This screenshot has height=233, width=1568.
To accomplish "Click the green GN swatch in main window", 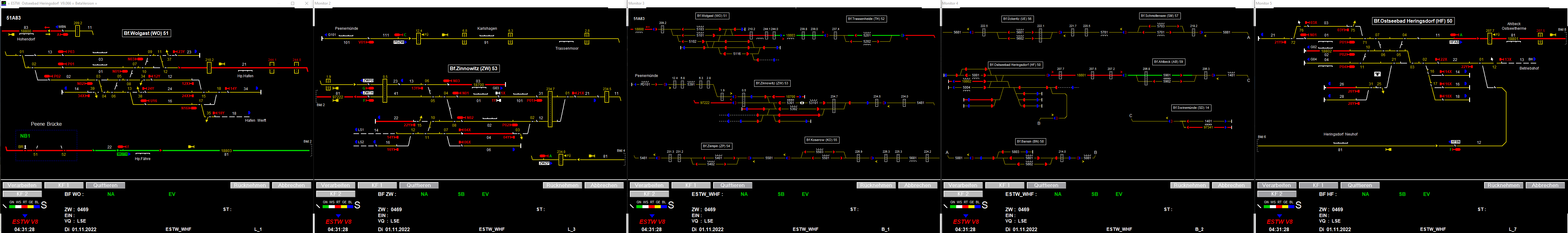I will click(x=12, y=206).
